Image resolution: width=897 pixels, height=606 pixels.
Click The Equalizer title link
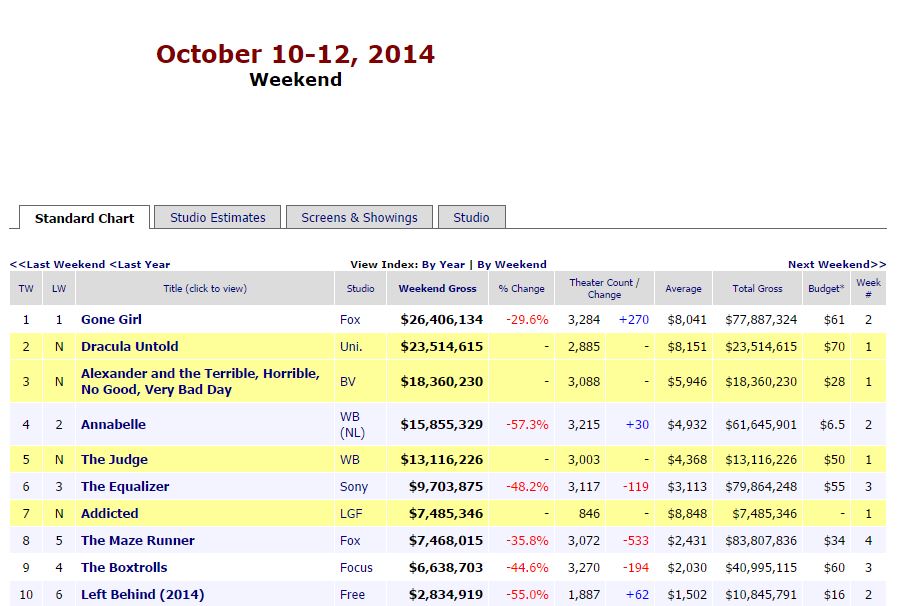[125, 486]
